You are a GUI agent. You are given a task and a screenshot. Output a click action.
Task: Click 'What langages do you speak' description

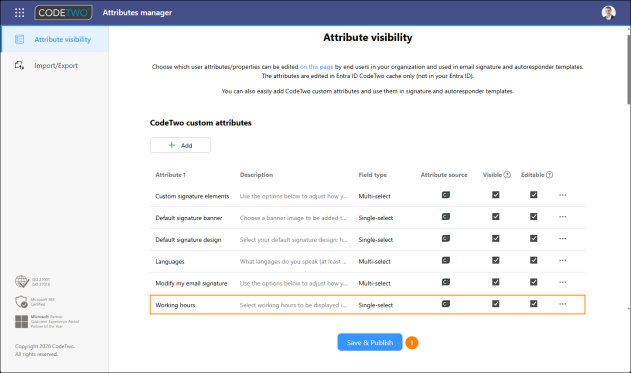(293, 262)
